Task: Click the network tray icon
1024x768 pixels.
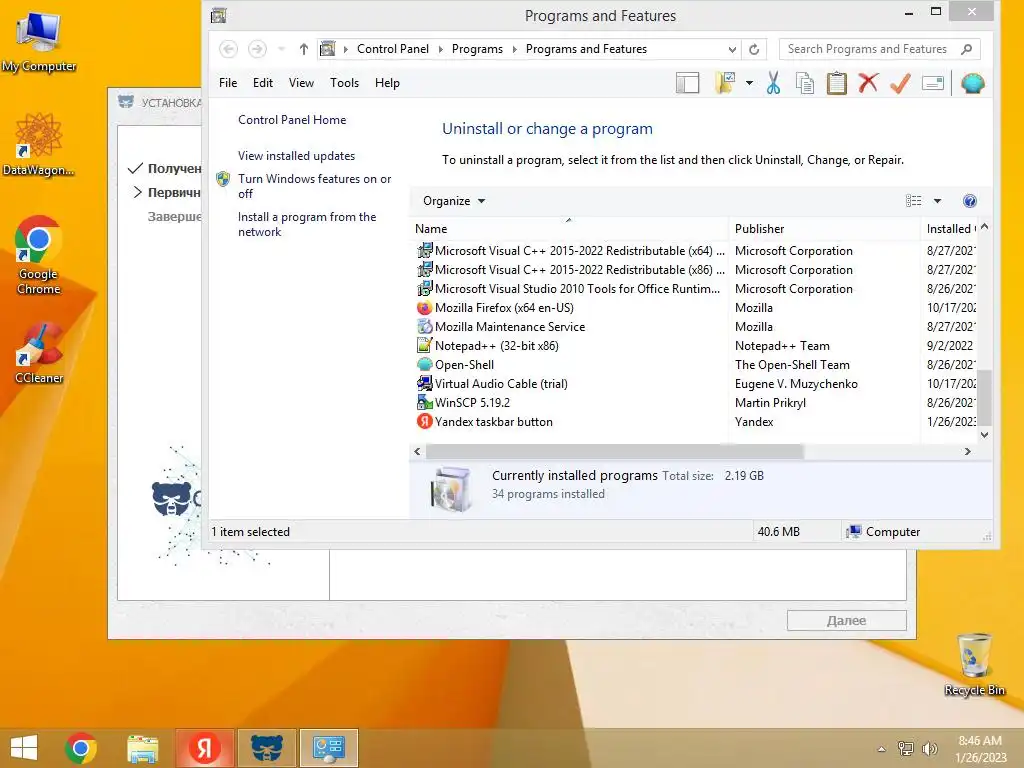Action: 906,749
